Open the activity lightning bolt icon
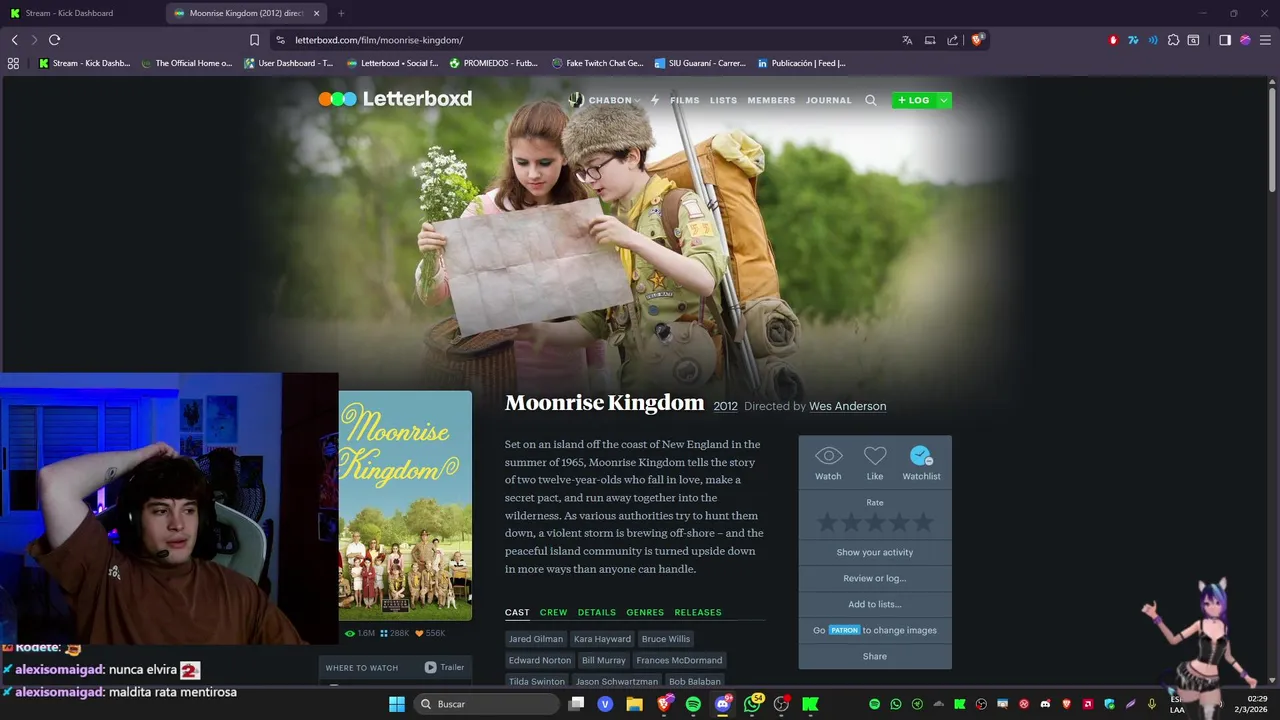Viewport: 1280px width, 720px height. pyautogui.click(x=655, y=100)
